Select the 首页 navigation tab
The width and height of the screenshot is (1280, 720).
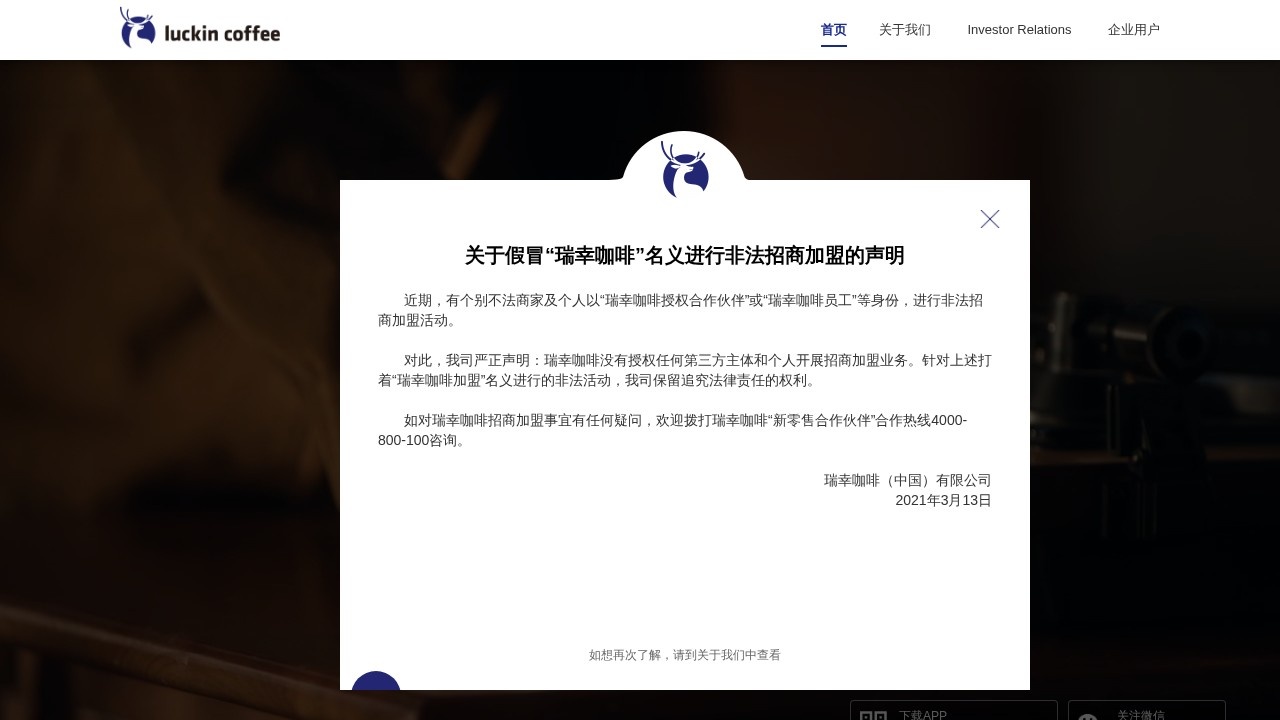coord(833,29)
